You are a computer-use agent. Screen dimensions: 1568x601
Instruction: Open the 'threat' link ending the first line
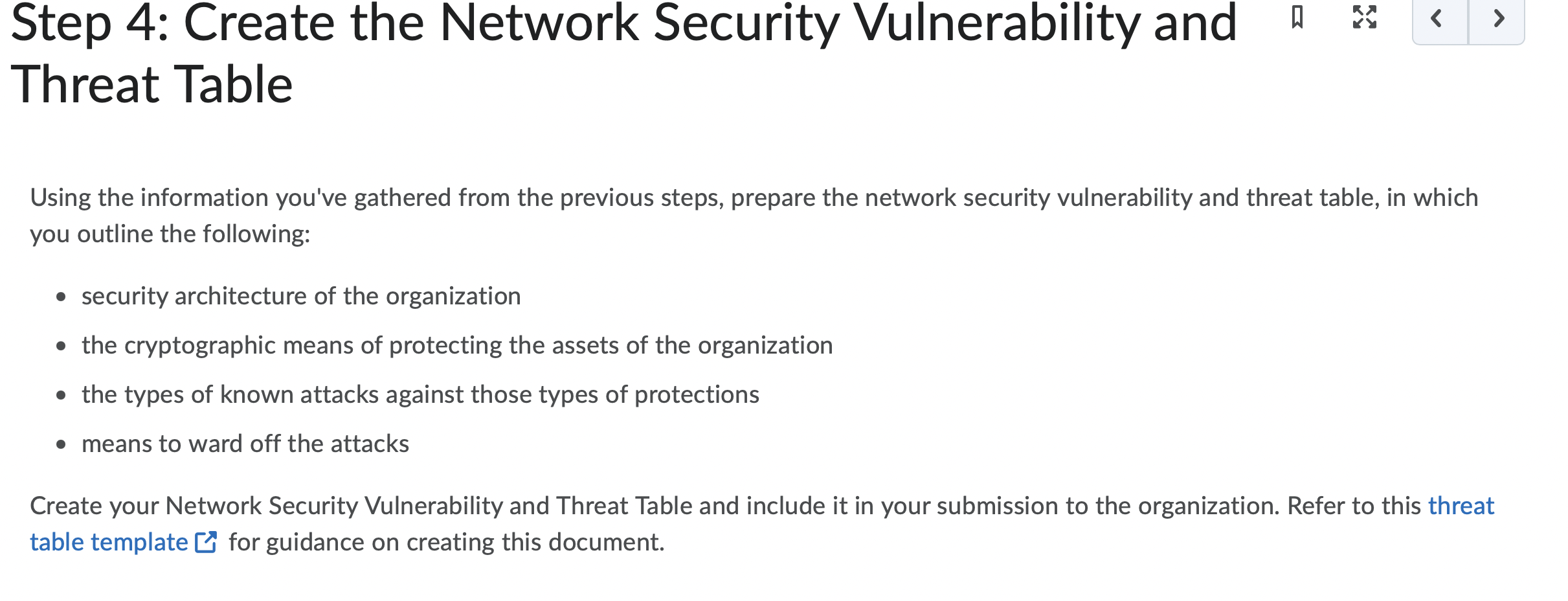1461,506
